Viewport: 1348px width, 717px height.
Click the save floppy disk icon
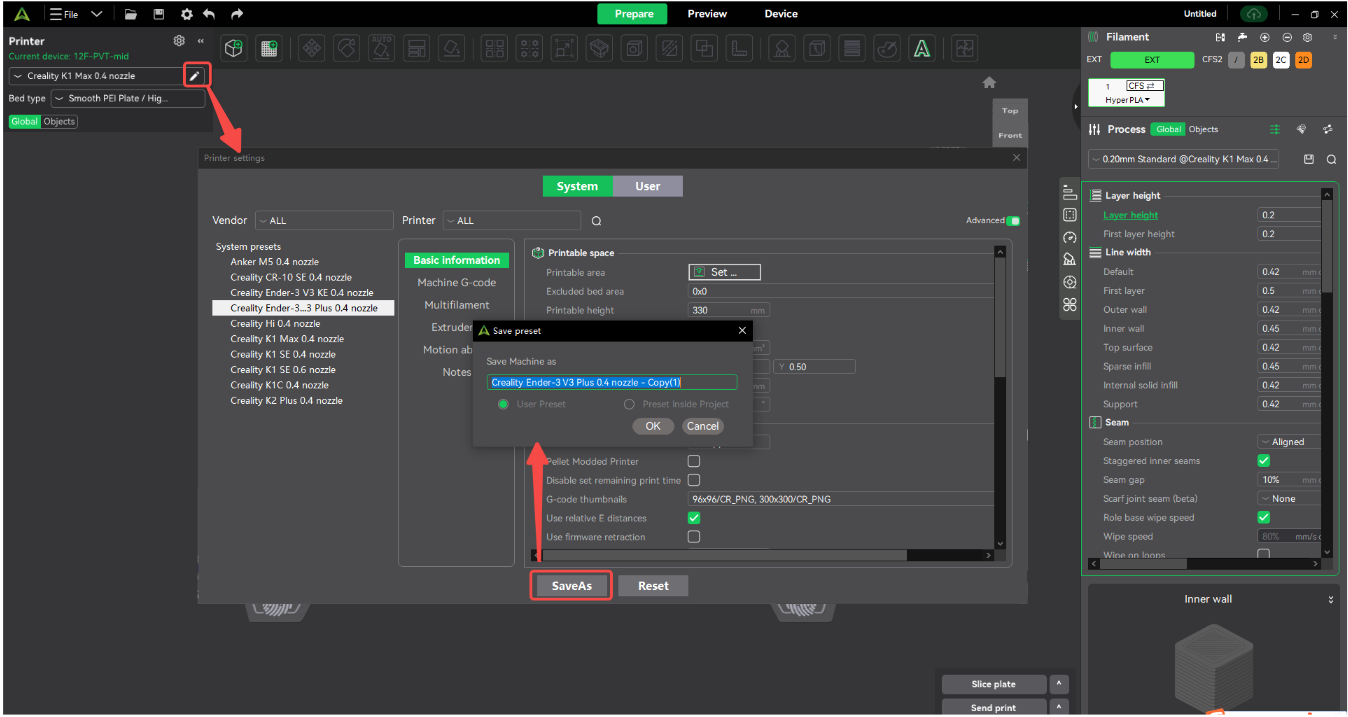pyautogui.click(x=159, y=14)
